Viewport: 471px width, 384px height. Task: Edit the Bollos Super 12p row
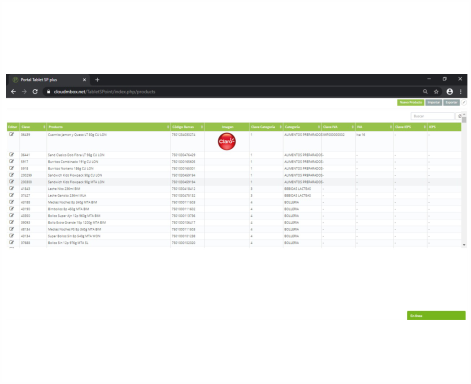point(11,215)
